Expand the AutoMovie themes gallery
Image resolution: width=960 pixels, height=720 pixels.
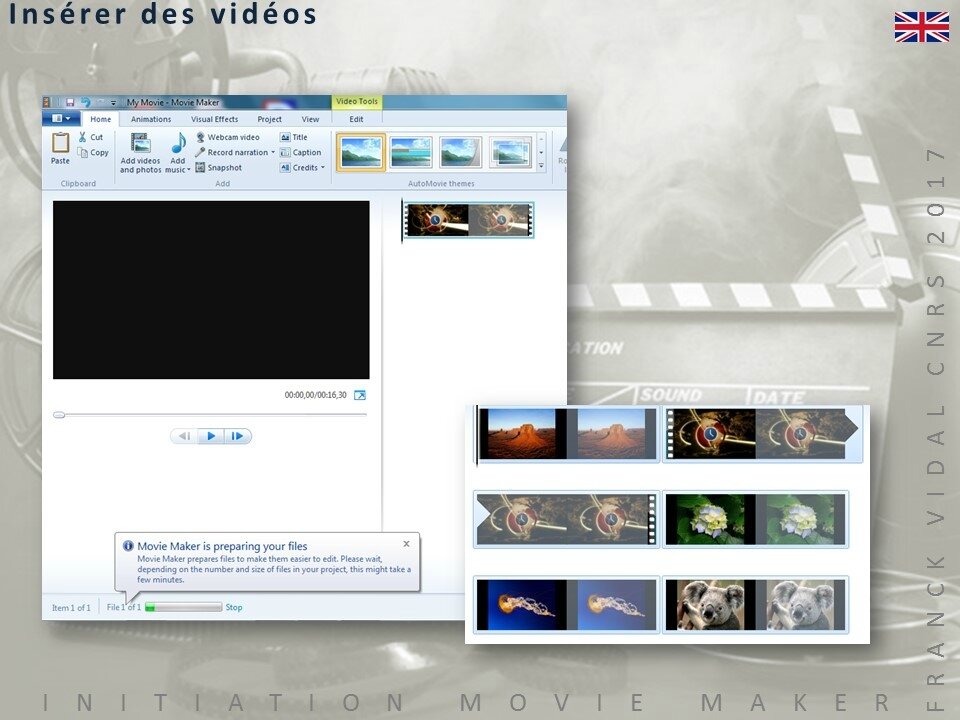[541, 166]
